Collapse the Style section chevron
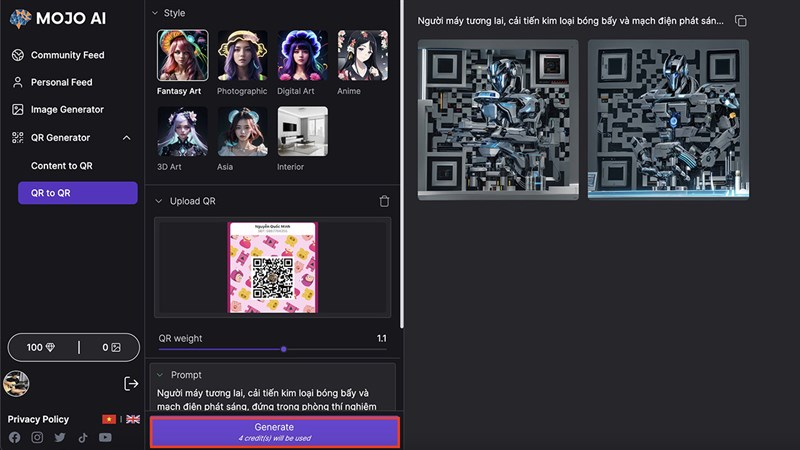Viewport: 800px width, 450px height. click(155, 13)
